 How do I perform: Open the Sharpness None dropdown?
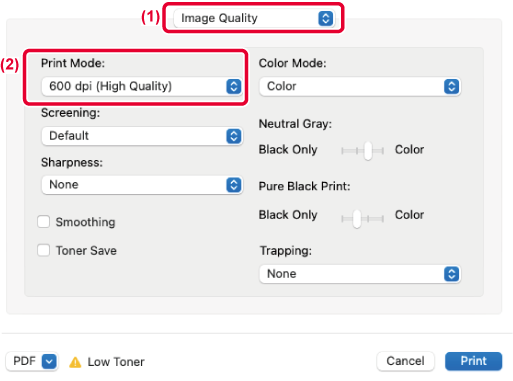(142, 185)
